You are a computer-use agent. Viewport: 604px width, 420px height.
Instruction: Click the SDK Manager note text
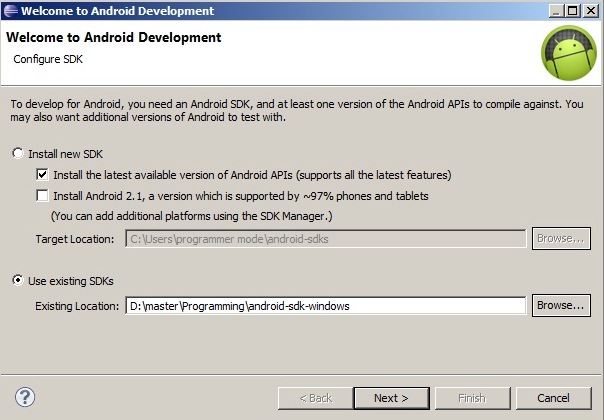click(x=191, y=216)
